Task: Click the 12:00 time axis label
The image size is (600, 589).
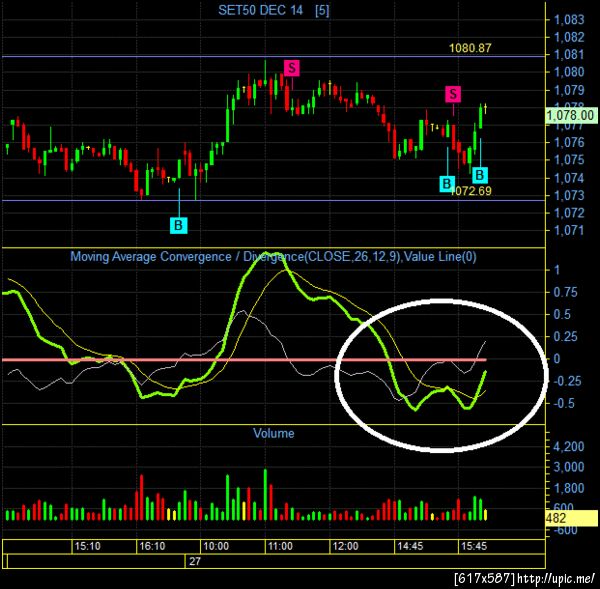Action: [x=346, y=546]
